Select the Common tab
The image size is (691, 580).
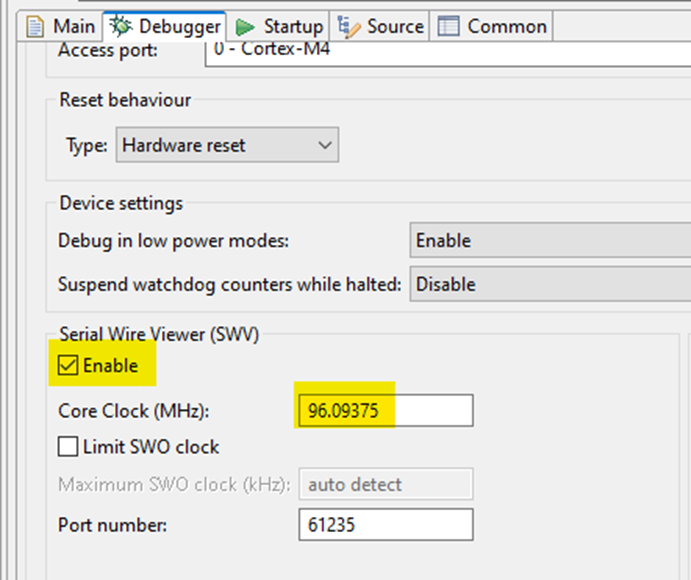point(506,26)
